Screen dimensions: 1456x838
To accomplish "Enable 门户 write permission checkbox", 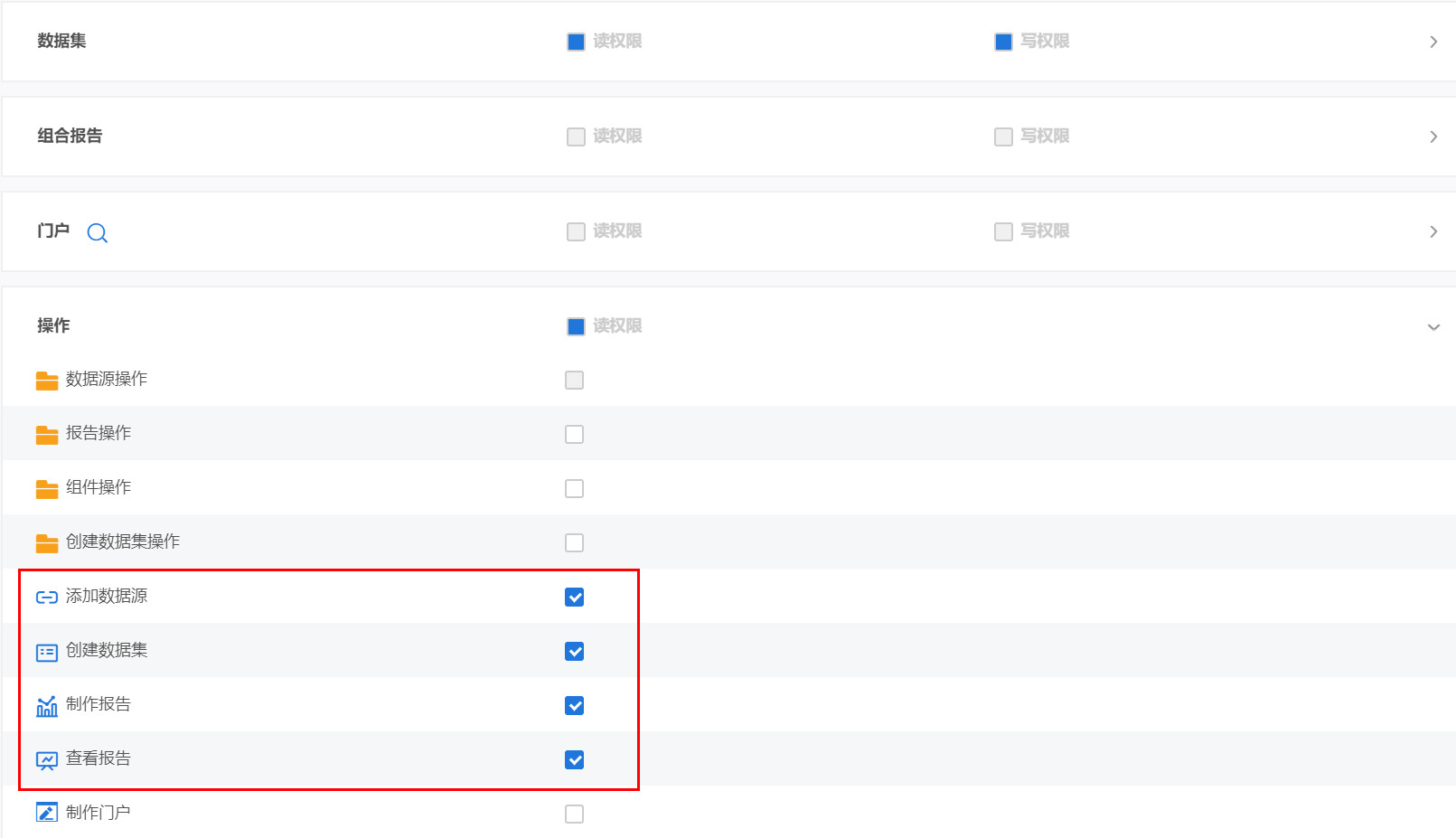I will (x=1003, y=231).
